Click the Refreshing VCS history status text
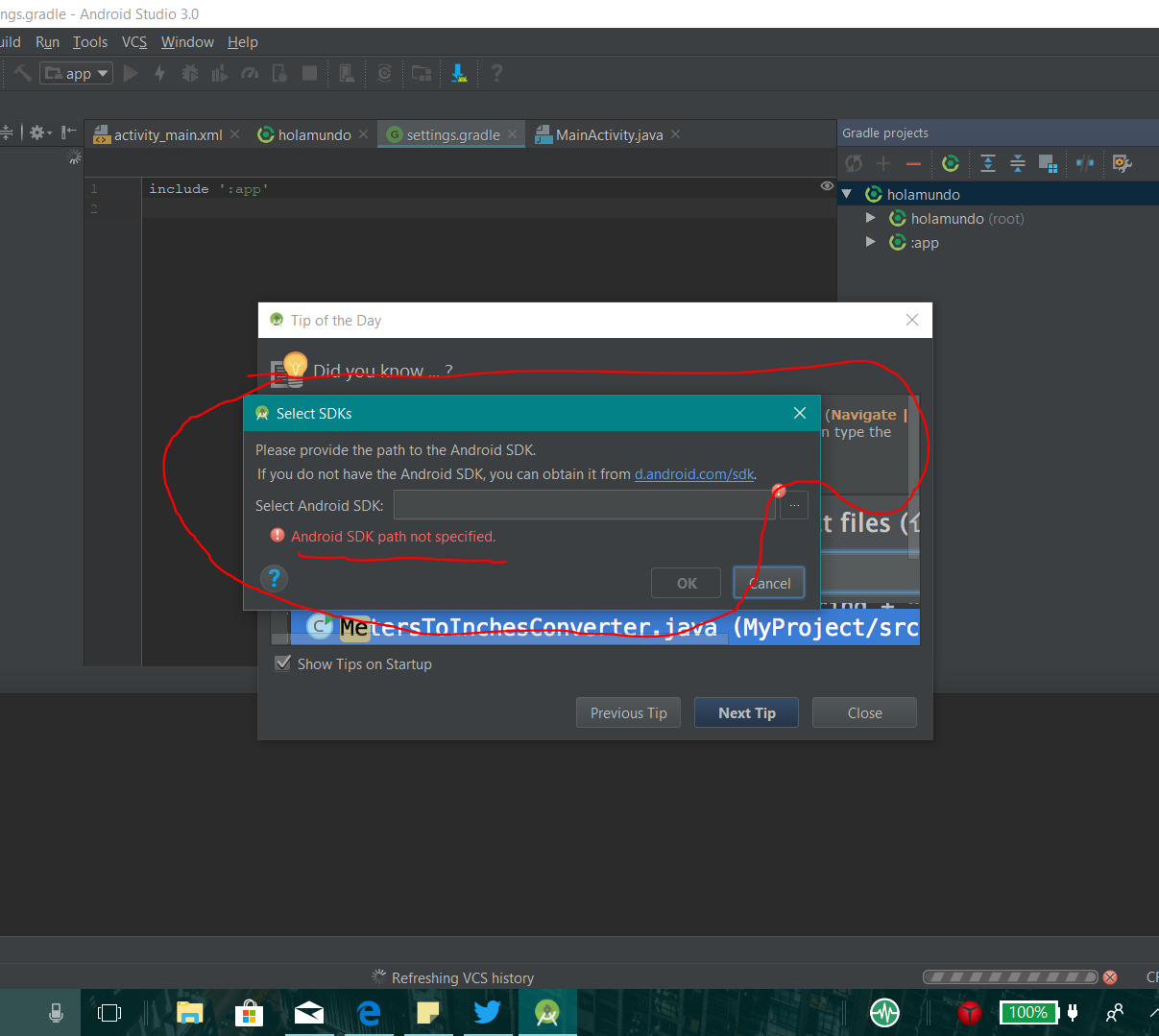The image size is (1159, 1036). pos(463,977)
